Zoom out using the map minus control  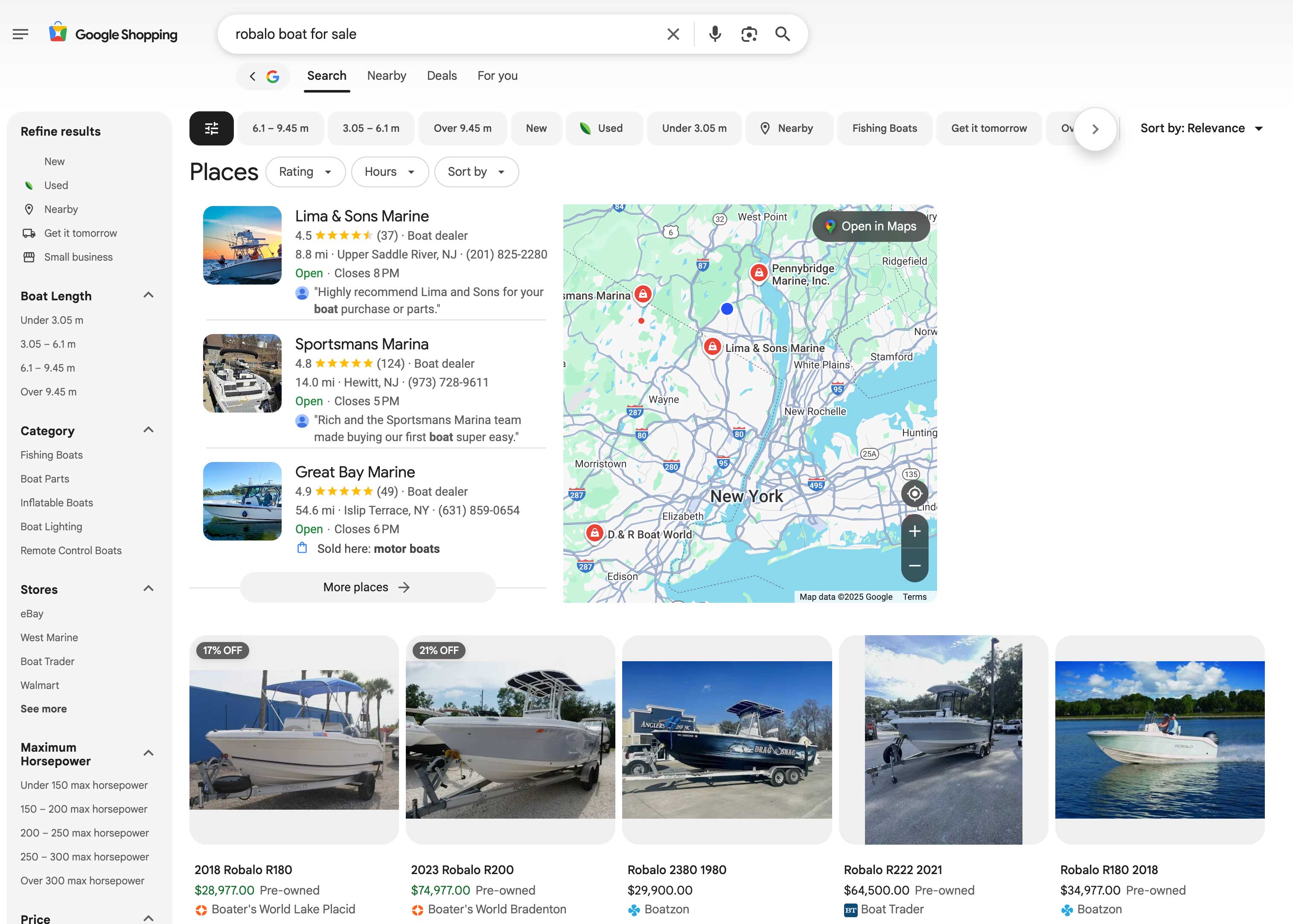pos(914,566)
